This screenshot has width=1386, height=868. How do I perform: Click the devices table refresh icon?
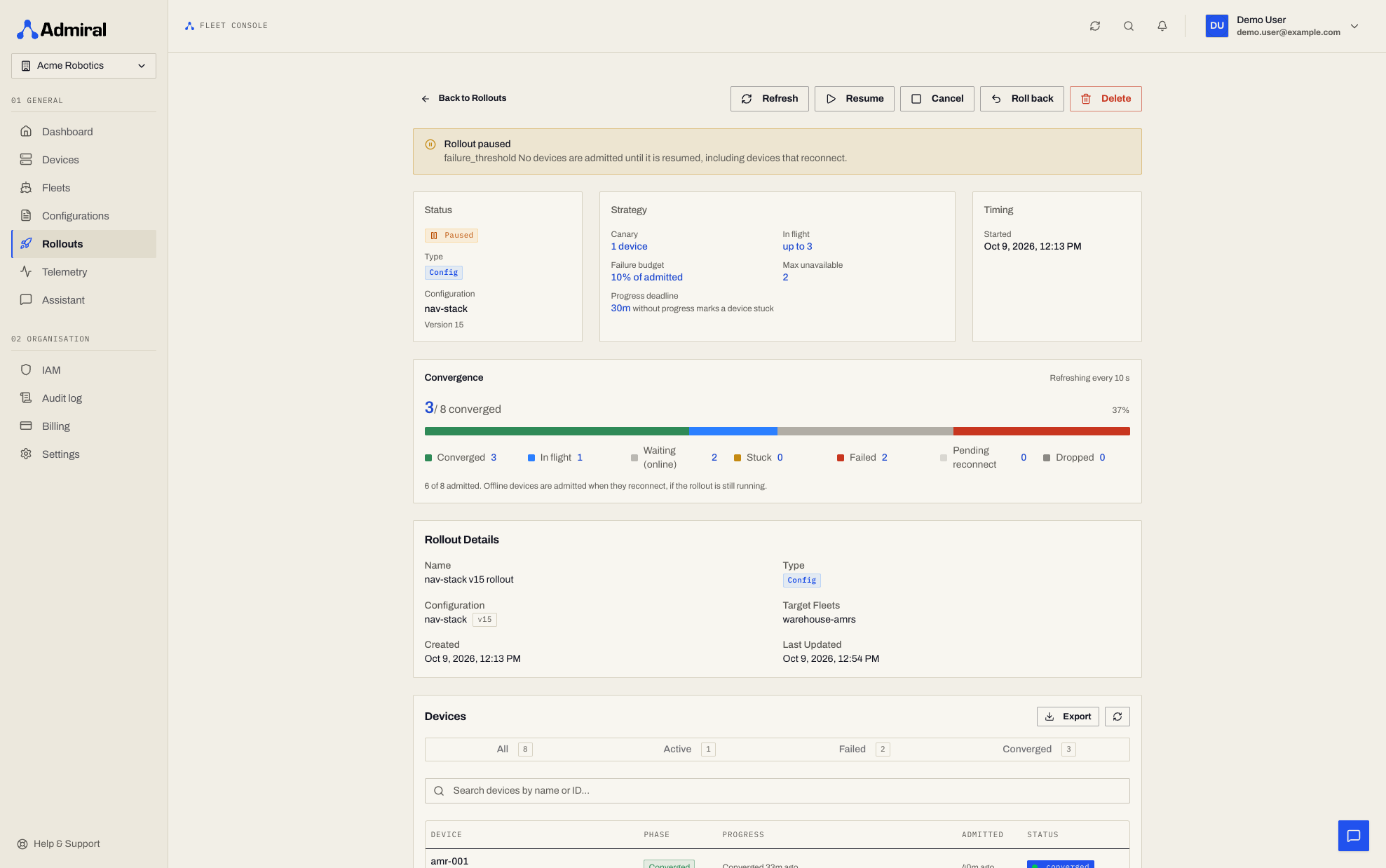click(1117, 717)
